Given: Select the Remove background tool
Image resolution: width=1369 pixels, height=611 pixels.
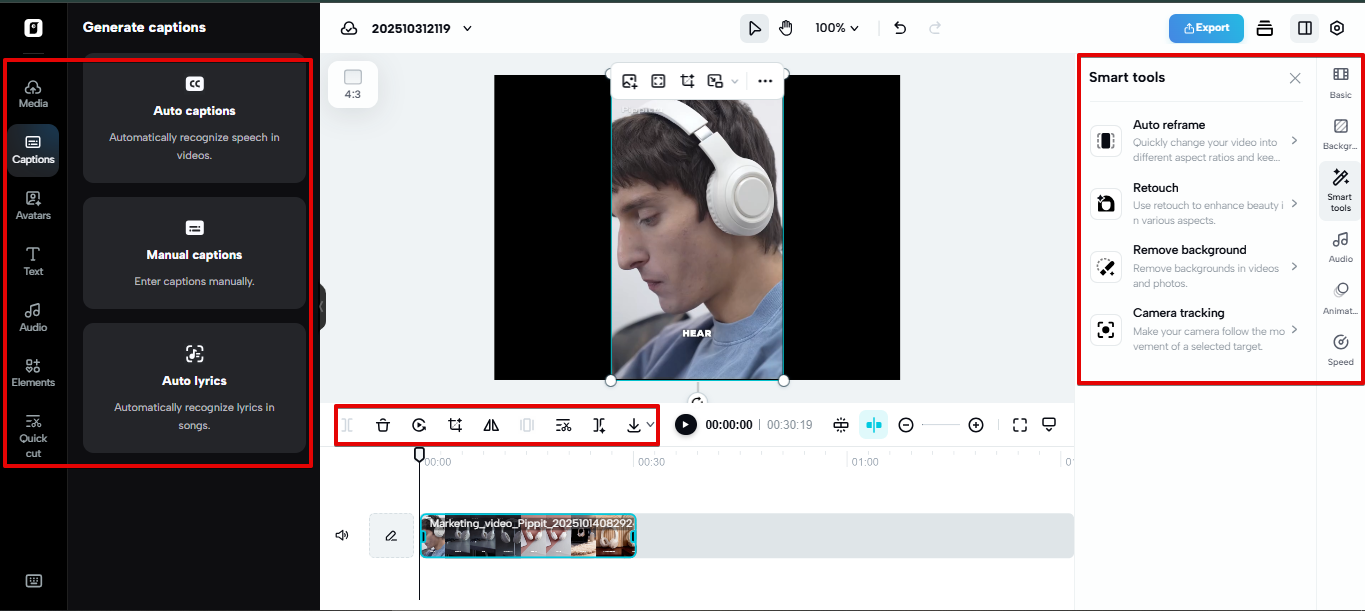Looking at the screenshot, I should coord(1195,266).
